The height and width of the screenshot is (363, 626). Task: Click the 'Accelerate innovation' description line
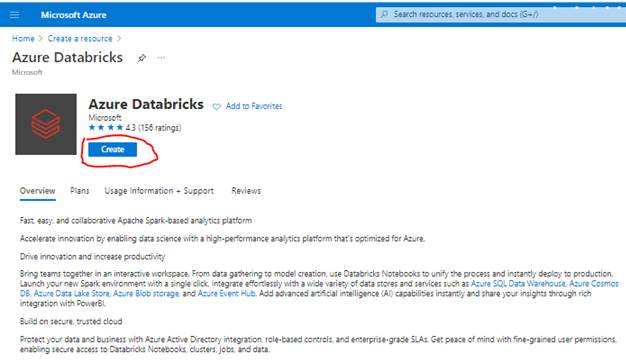click(x=222, y=239)
